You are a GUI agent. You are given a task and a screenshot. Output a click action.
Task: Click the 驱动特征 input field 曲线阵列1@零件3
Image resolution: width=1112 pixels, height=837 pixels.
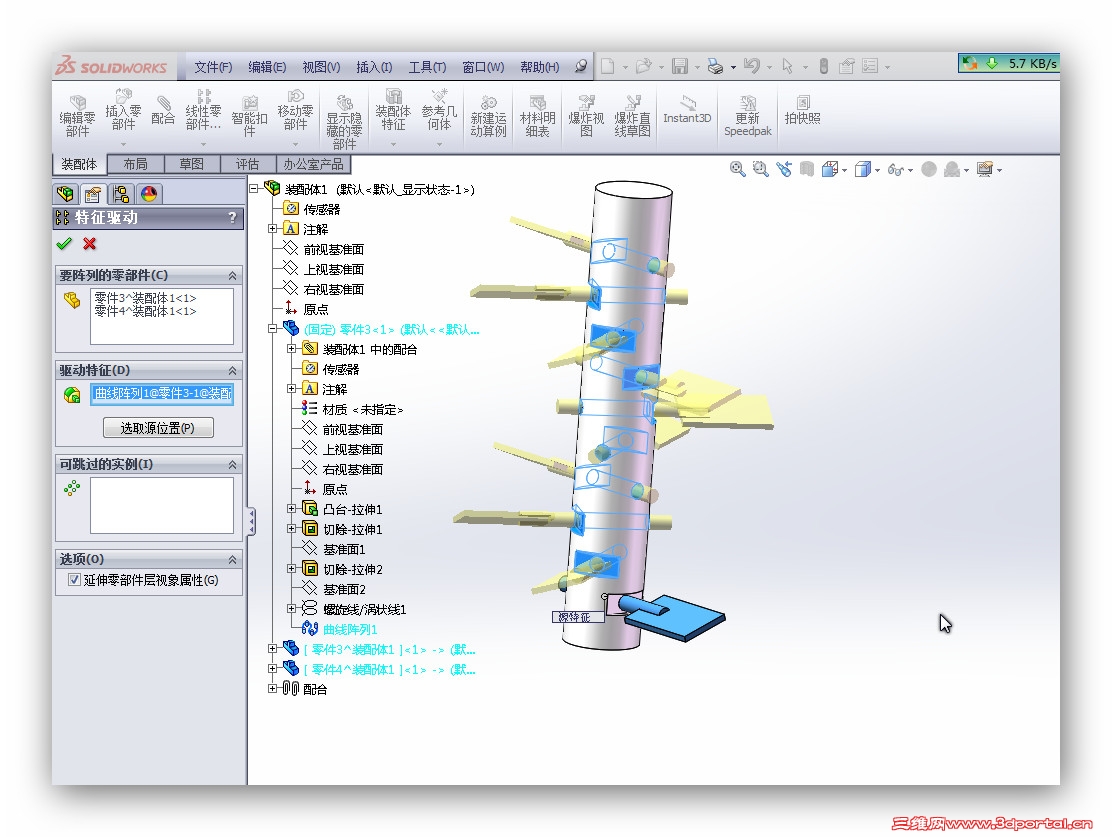[x=162, y=394]
